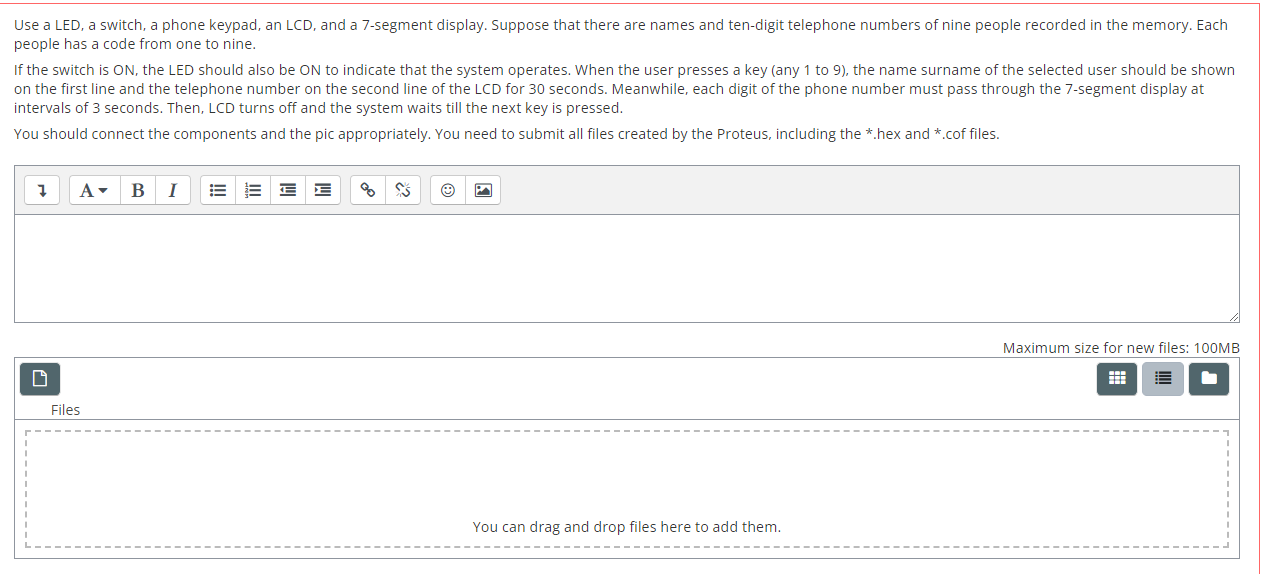
Task: Click the 'Maximum size for new files: 100MB' text
Action: (1121, 348)
